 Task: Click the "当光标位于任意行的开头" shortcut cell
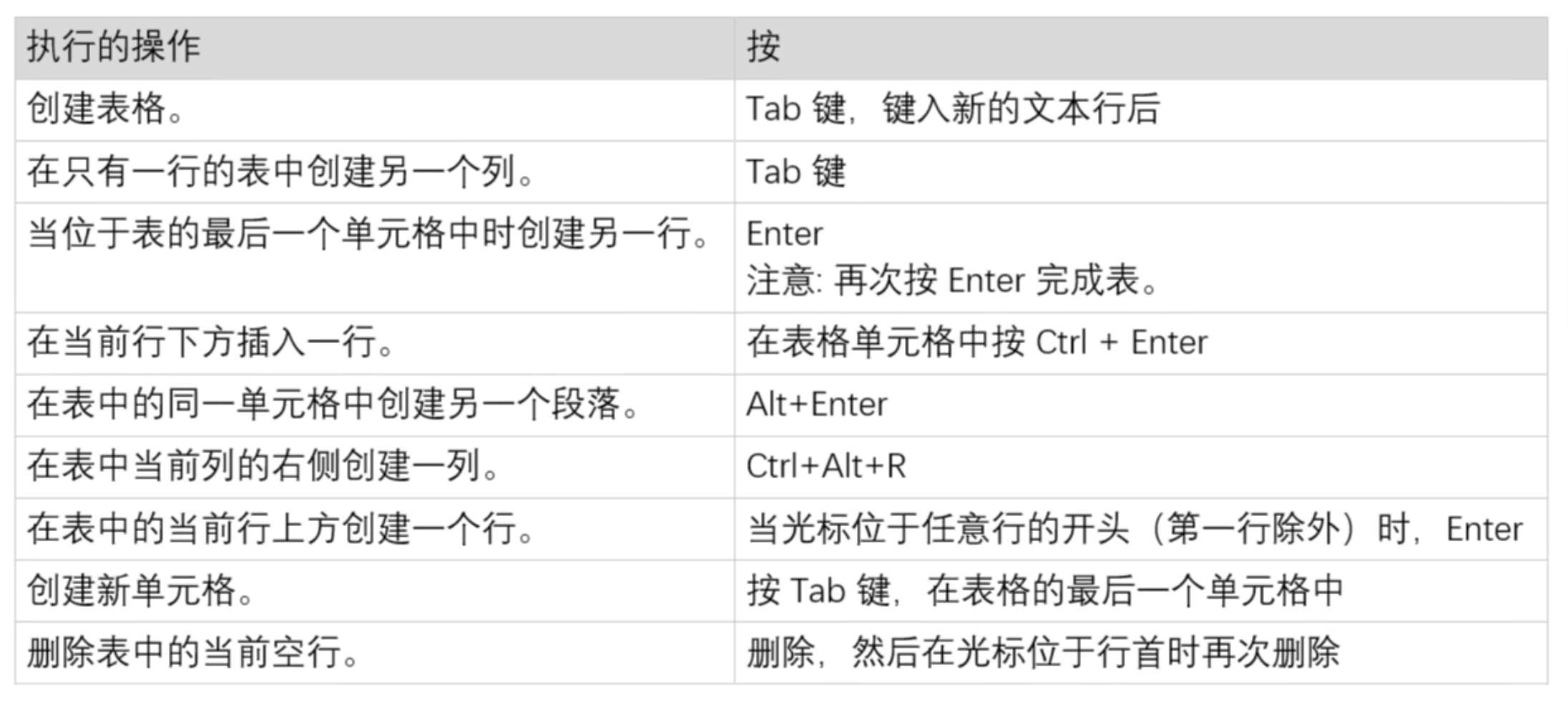click(1134, 530)
